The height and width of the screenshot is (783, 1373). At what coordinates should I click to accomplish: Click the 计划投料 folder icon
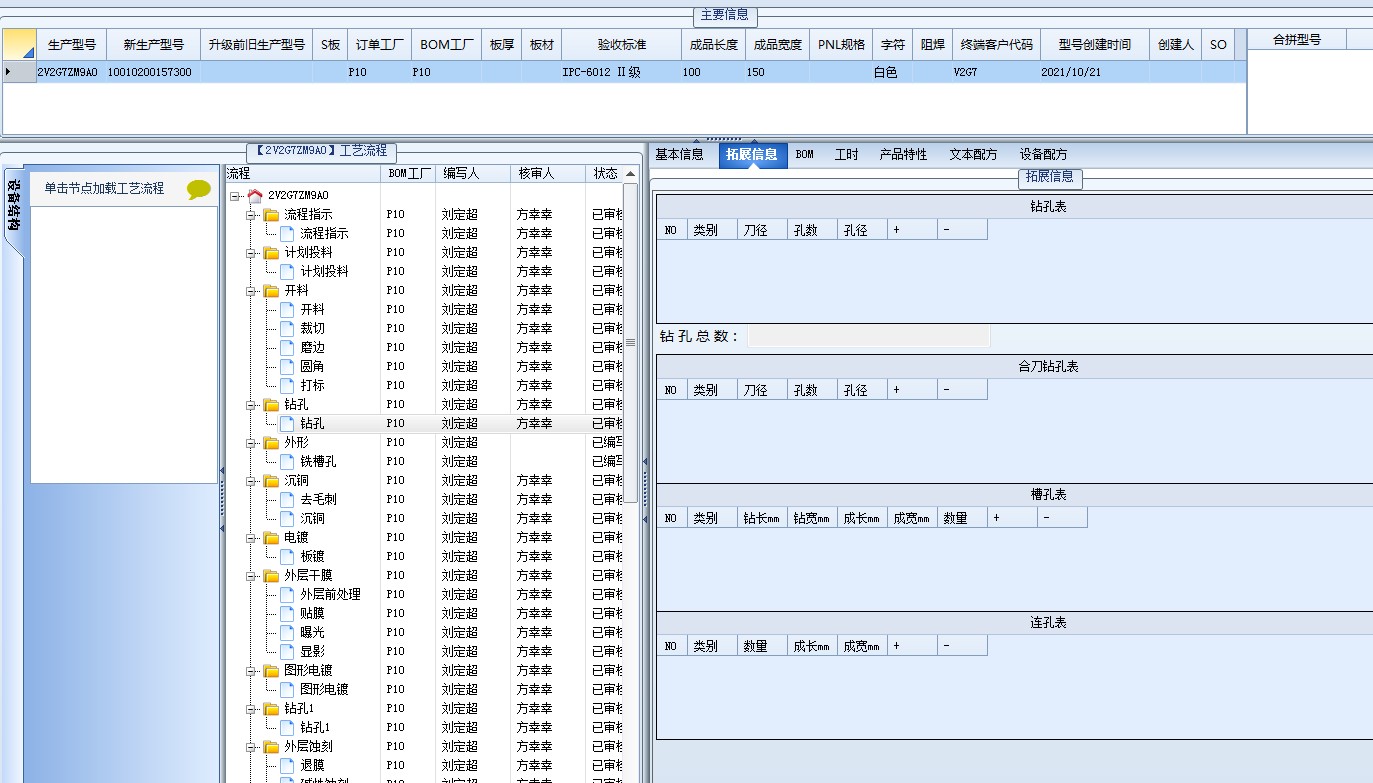pos(271,252)
